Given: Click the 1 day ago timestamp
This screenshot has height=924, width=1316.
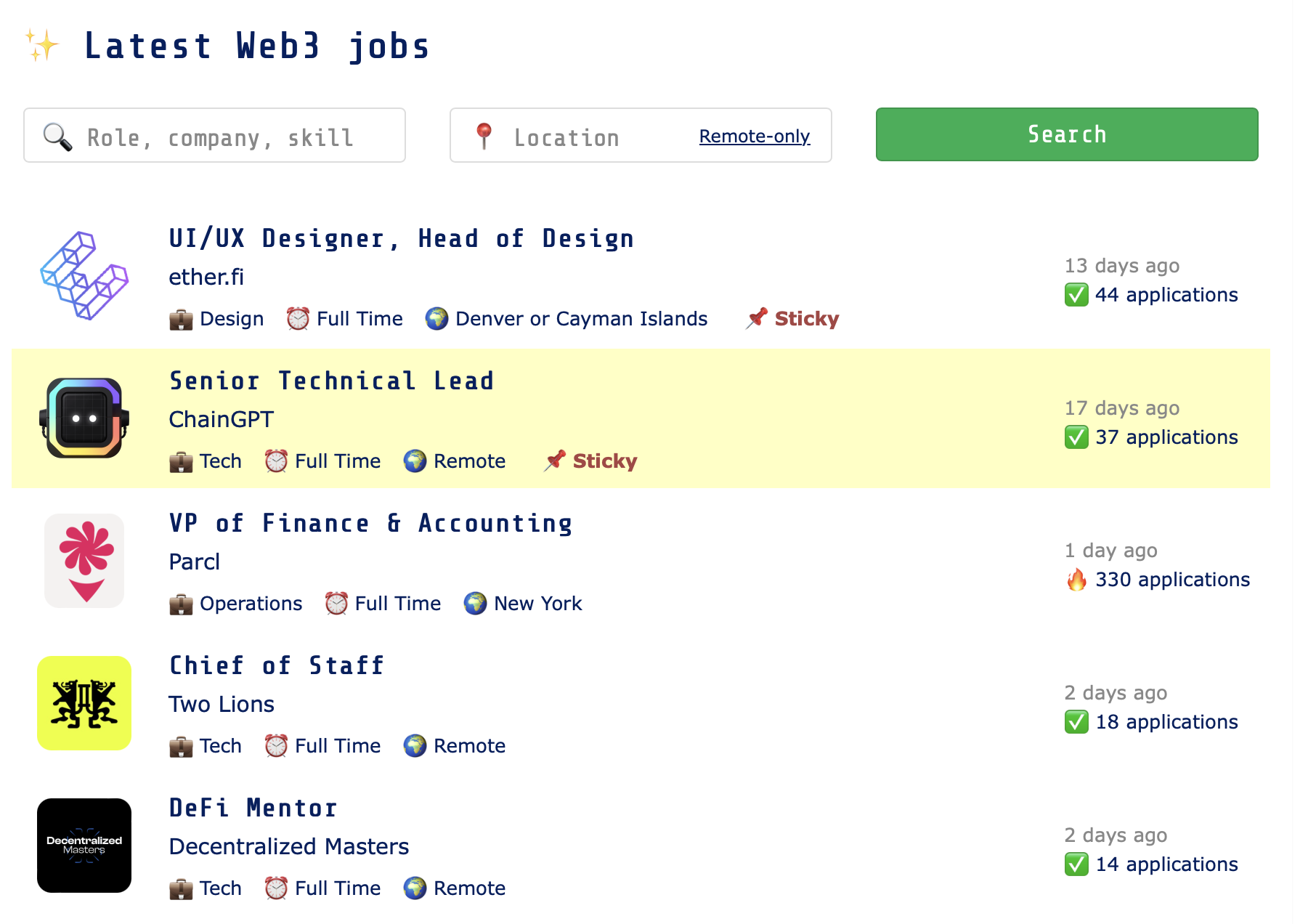Looking at the screenshot, I should coord(1111,551).
